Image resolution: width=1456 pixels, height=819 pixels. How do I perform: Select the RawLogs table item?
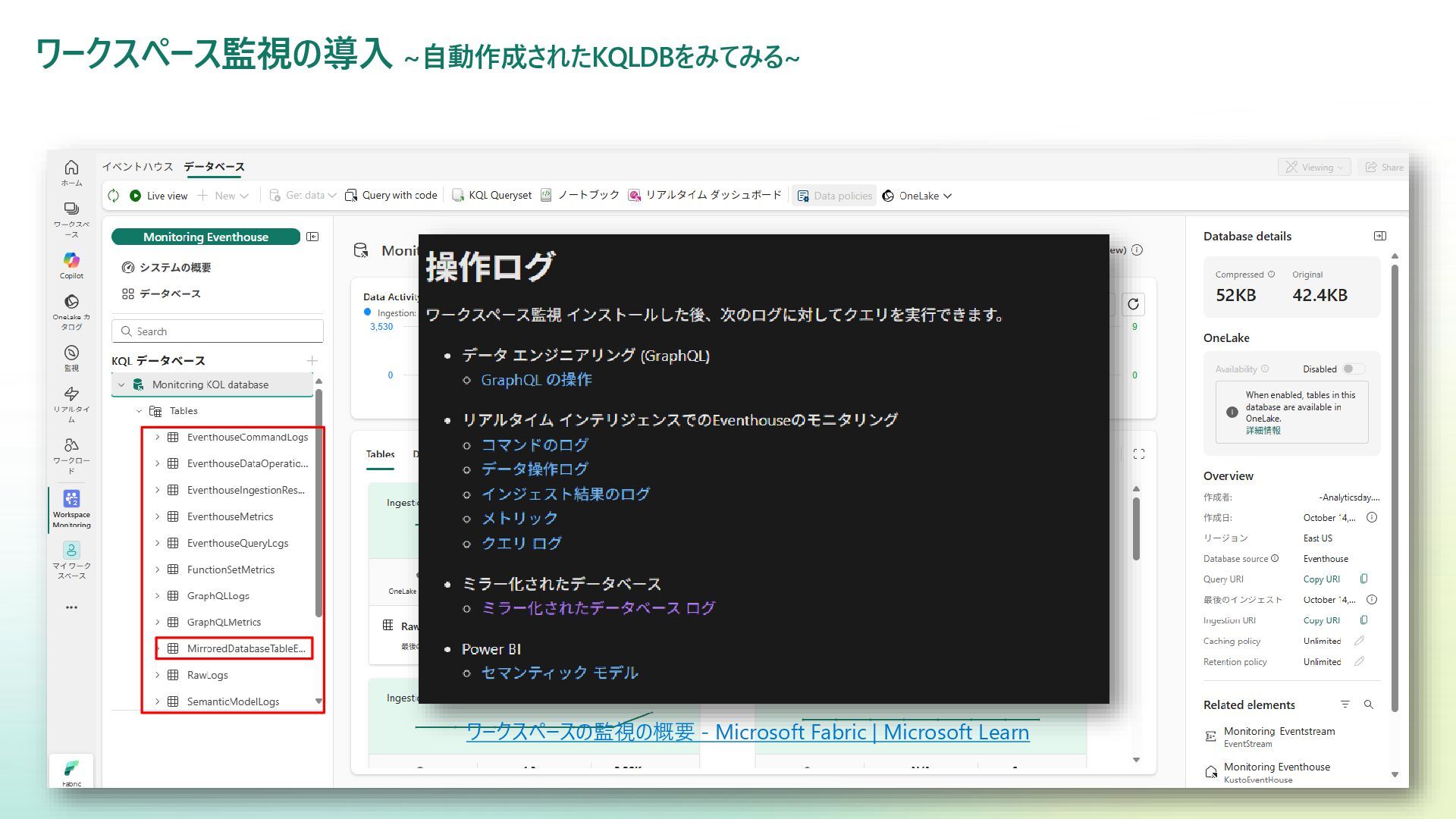pos(207,675)
